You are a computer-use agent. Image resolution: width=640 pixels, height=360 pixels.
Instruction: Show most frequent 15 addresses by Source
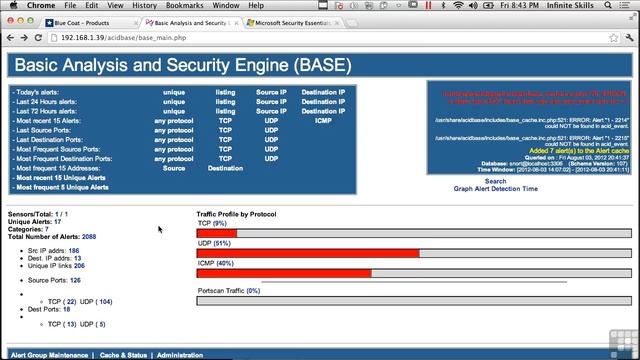pos(174,168)
